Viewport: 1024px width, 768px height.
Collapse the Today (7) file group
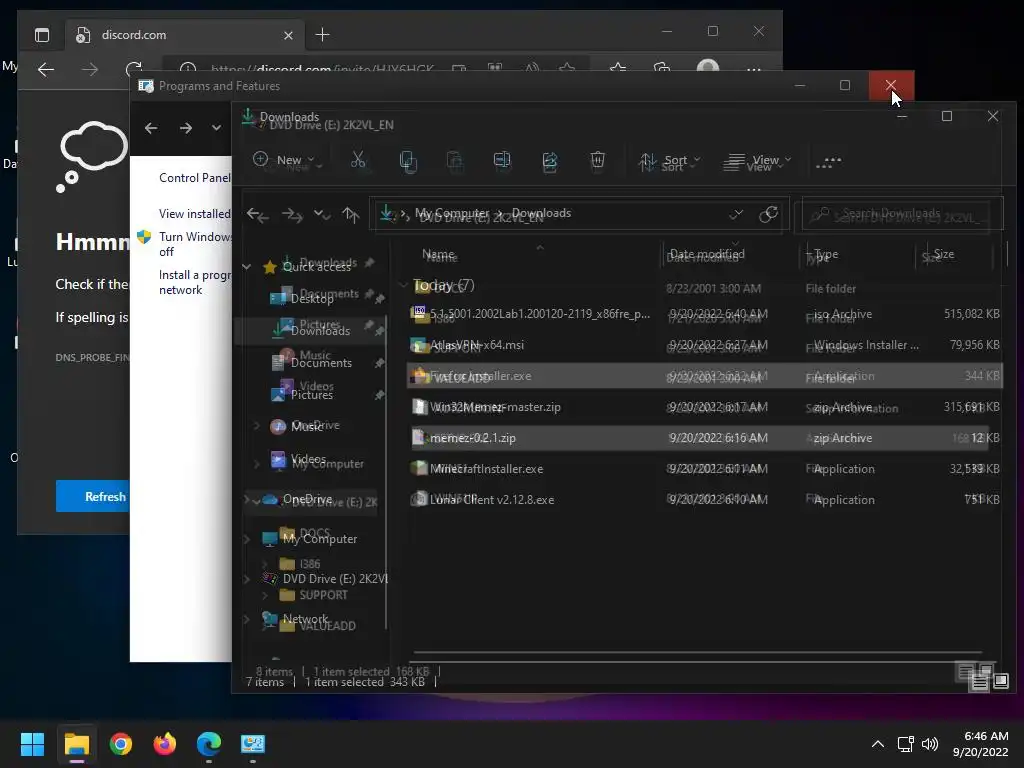pyautogui.click(x=404, y=285)
